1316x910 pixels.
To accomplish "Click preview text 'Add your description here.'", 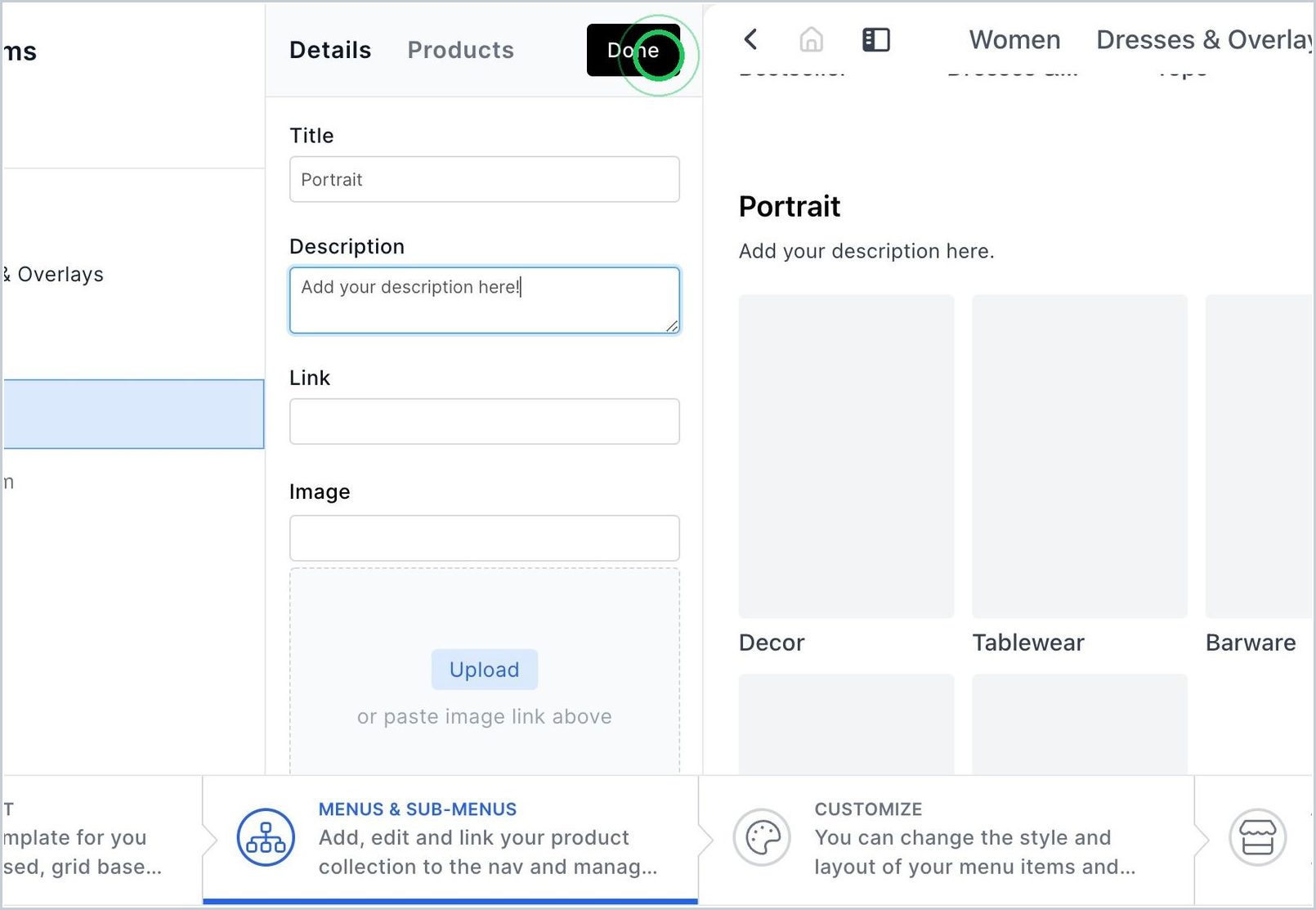I will pyautogui.click(x=866, y=251).
